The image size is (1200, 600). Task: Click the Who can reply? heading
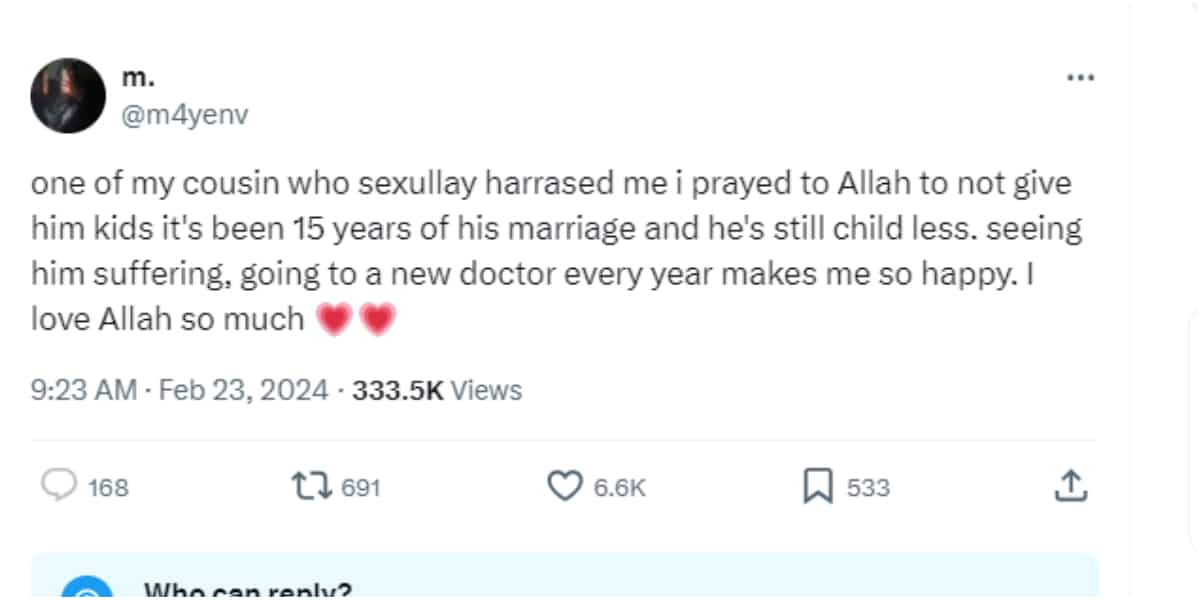(x=247, y=590)
